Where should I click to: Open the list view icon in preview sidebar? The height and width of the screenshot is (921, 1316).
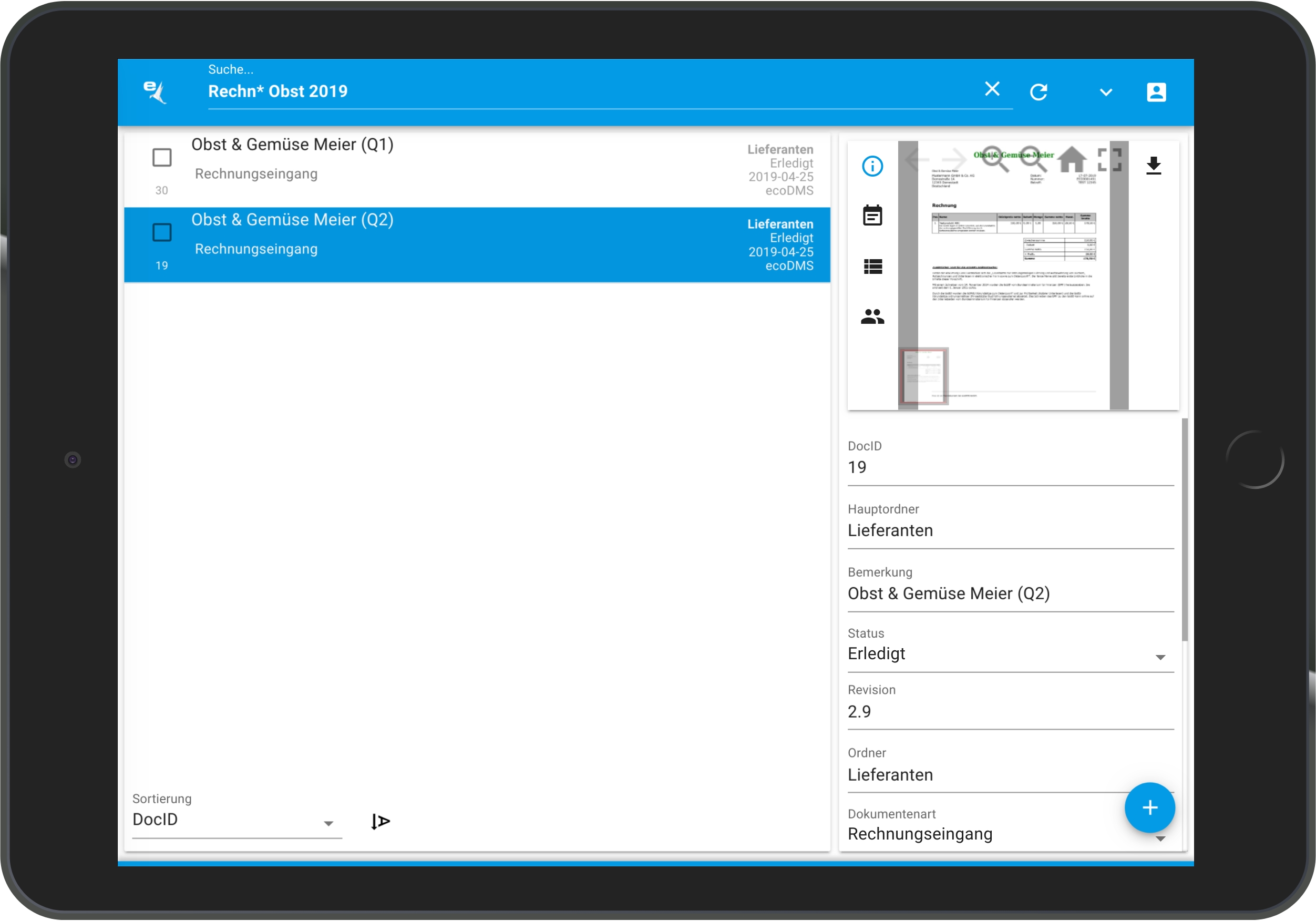tap(872, 266)
